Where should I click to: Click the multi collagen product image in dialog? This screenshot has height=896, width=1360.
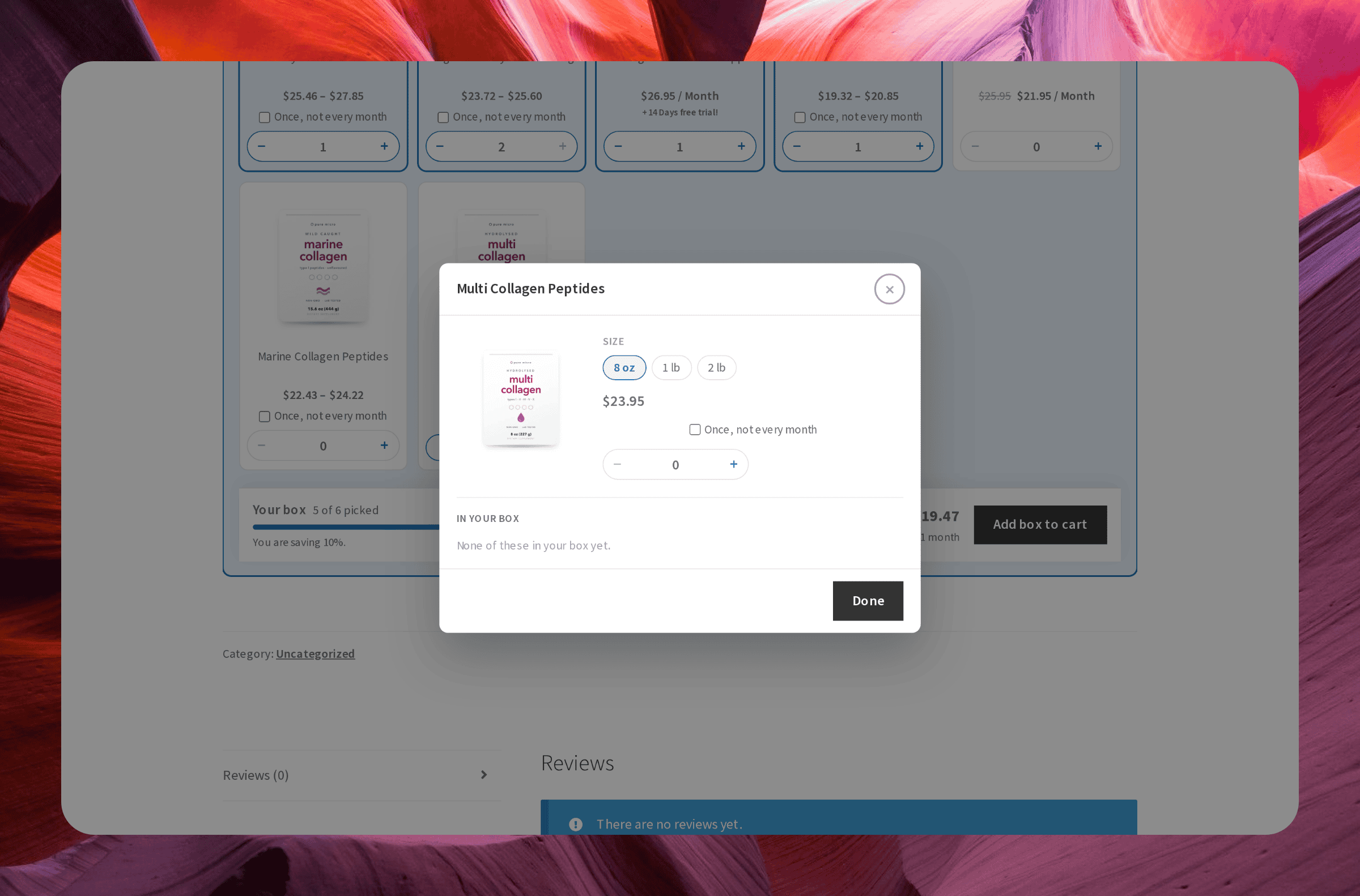[x=521, y=398]
